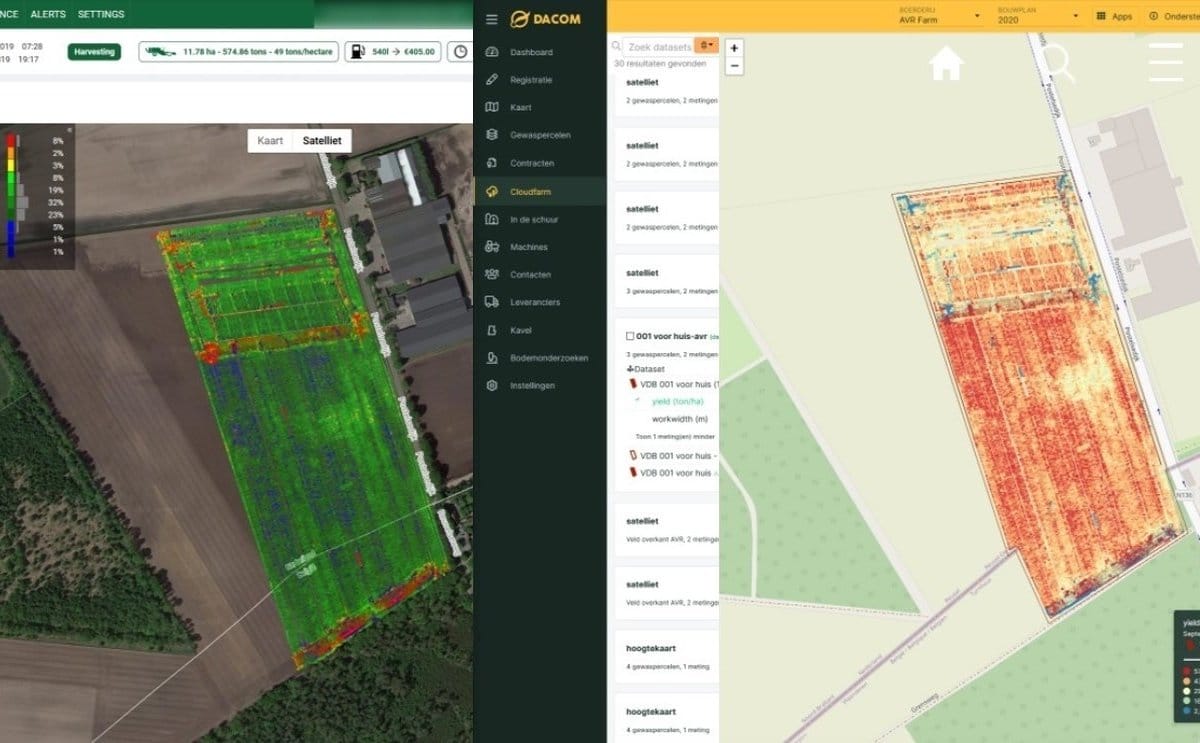
Task: Click the Apps grid icon
Action: click(1101, 16)
